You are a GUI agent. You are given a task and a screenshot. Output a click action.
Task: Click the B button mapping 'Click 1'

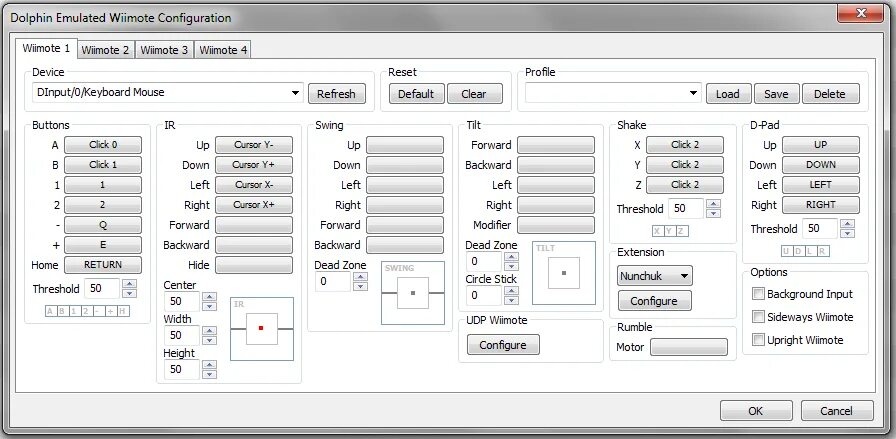[x=103, y=165]
